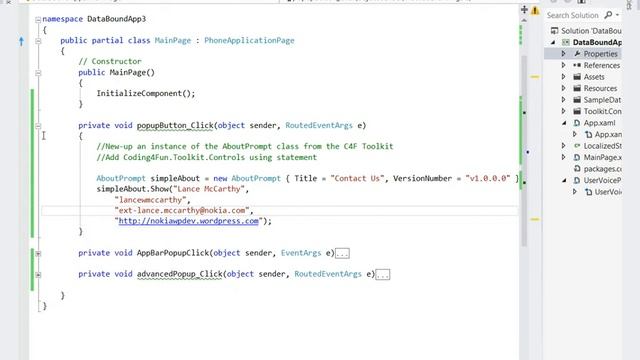Expand the Toolkit.Con folder
Viewport: 640px width, 360px height.
(x=564, y=111)
